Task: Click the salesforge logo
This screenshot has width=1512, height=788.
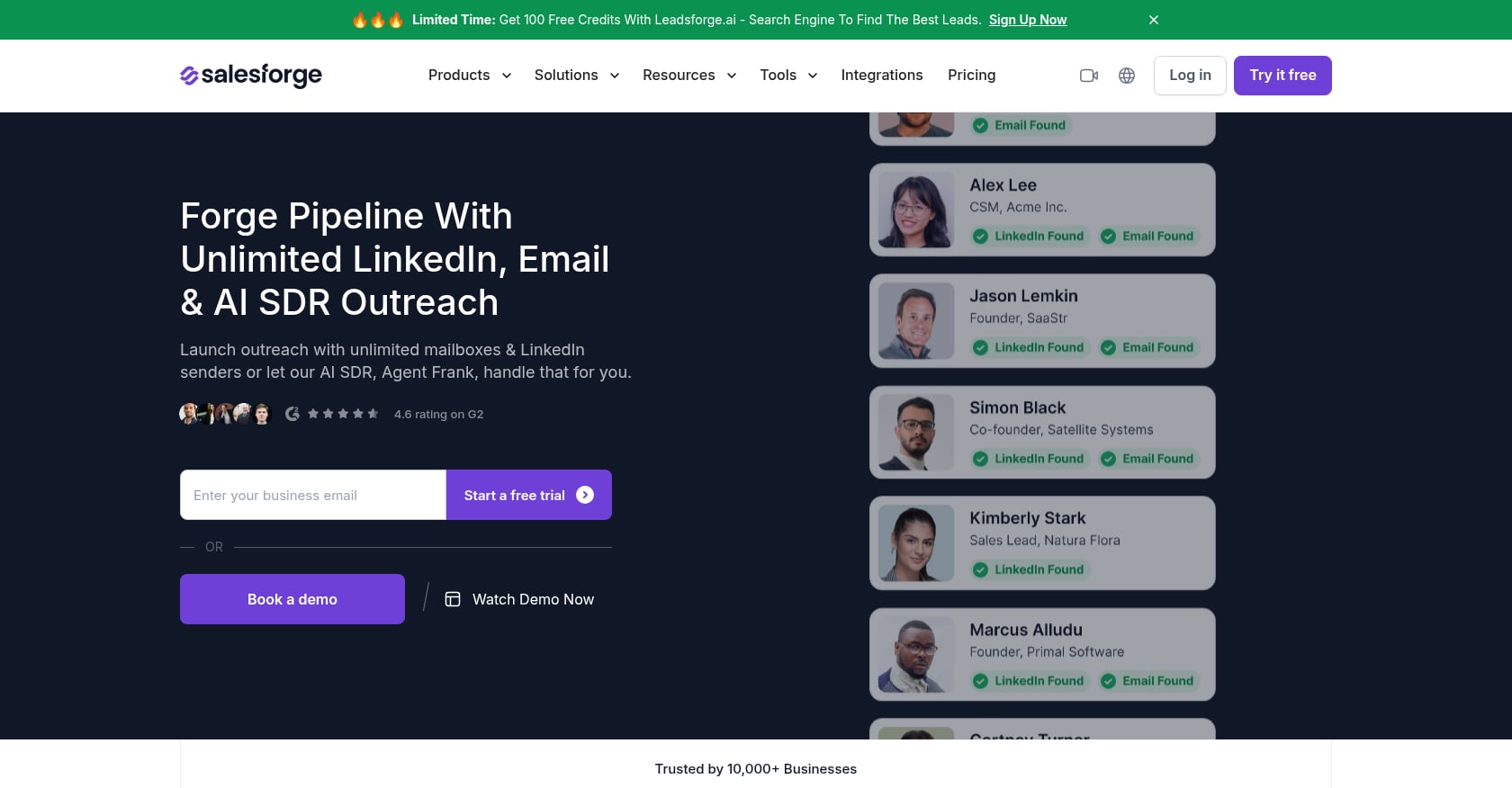Action: (251, 76)
